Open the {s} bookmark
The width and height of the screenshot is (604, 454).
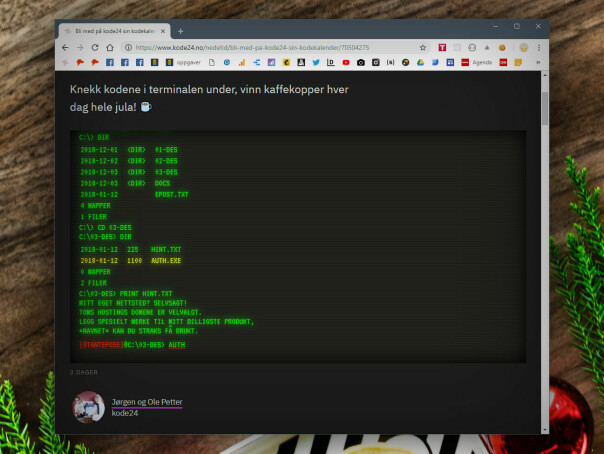(391, 62)
